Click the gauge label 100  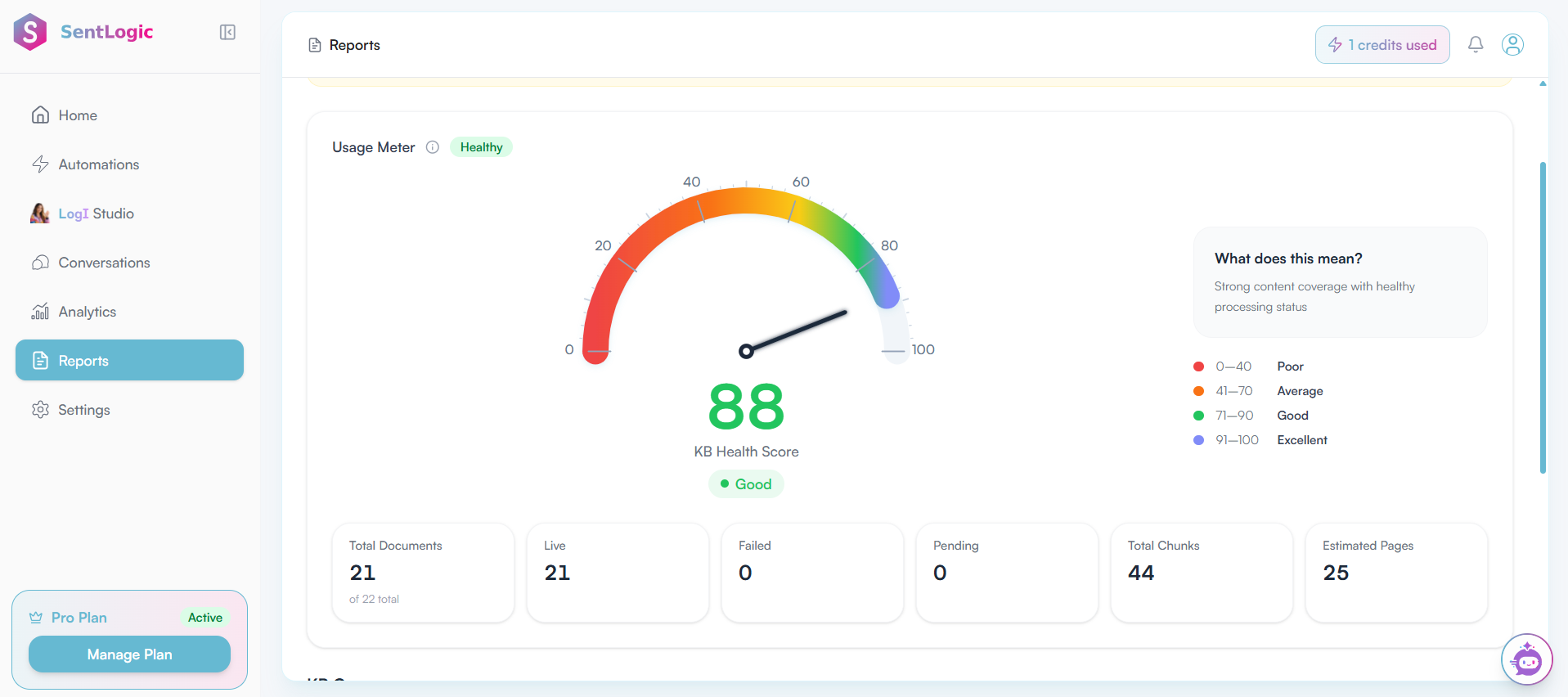923,349
